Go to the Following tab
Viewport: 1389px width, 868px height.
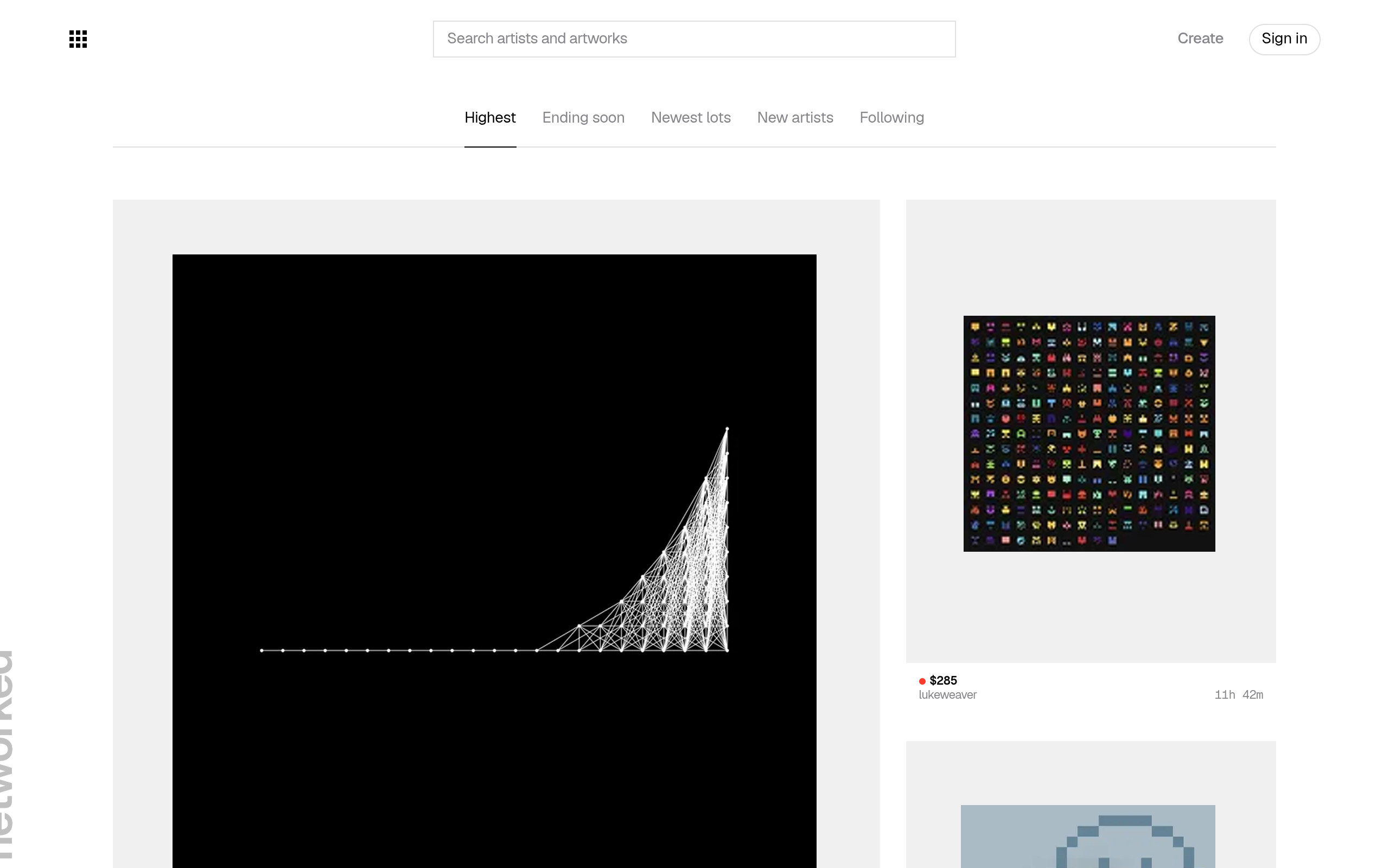point(892,118)
